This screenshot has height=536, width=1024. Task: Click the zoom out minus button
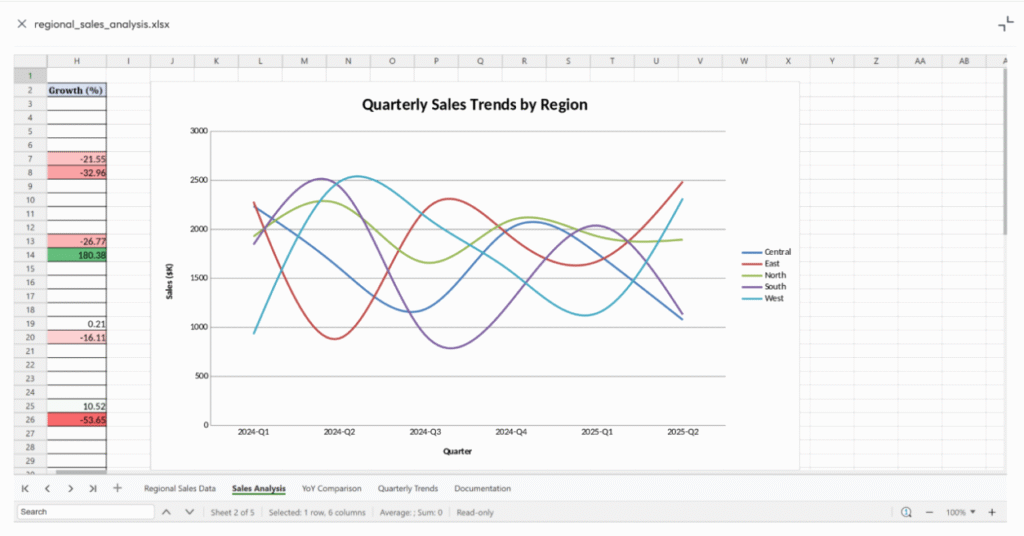click(x=929, y=512)
